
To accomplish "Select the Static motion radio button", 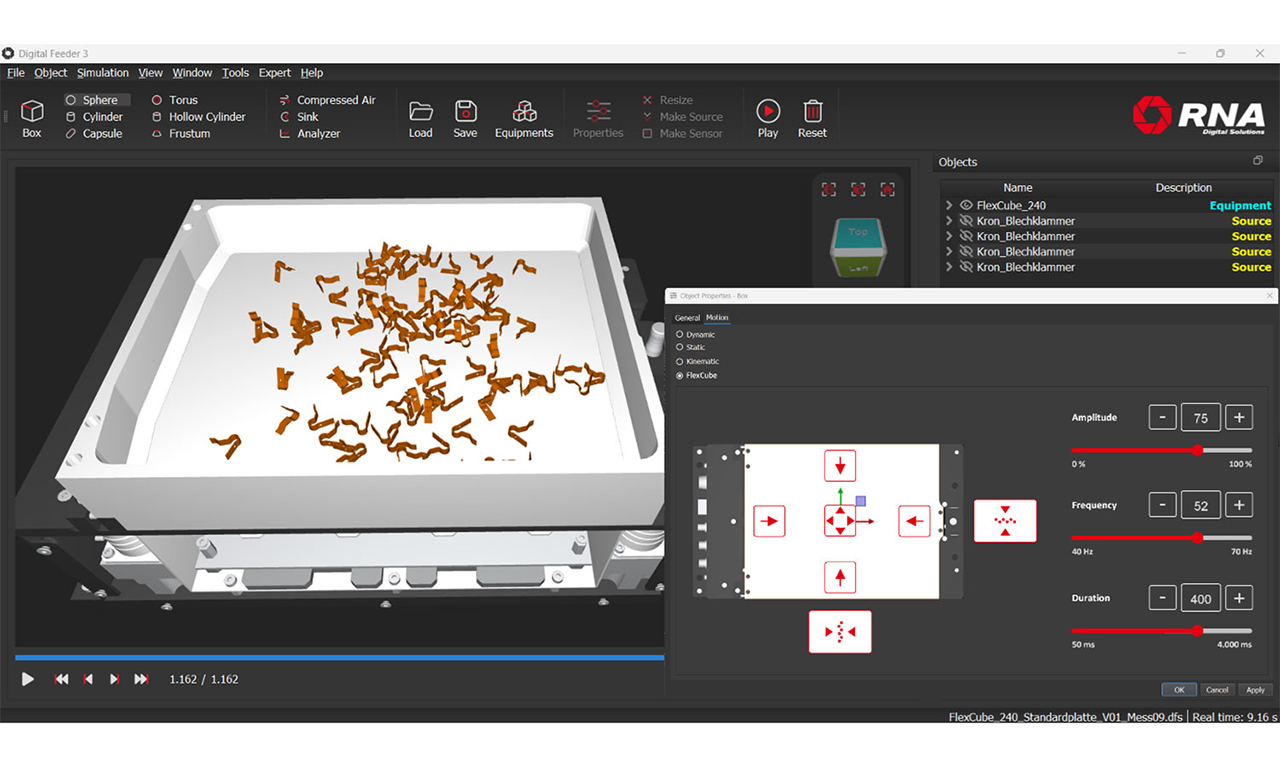I will coord(680,347).
